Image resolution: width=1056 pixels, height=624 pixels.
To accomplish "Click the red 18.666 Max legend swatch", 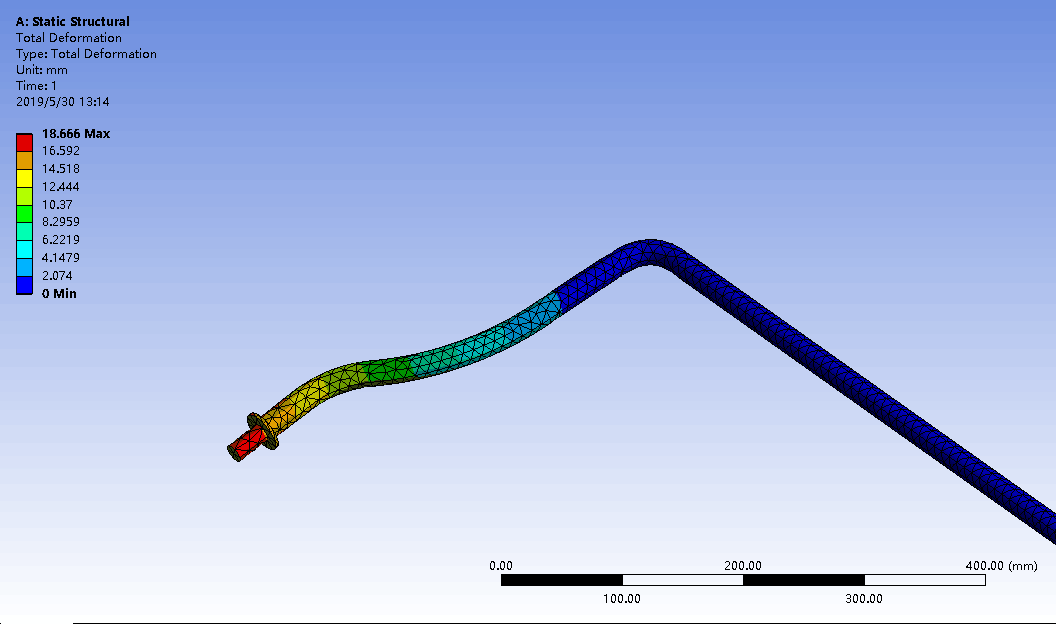I will pyautogui.click(x=24, y=142).
